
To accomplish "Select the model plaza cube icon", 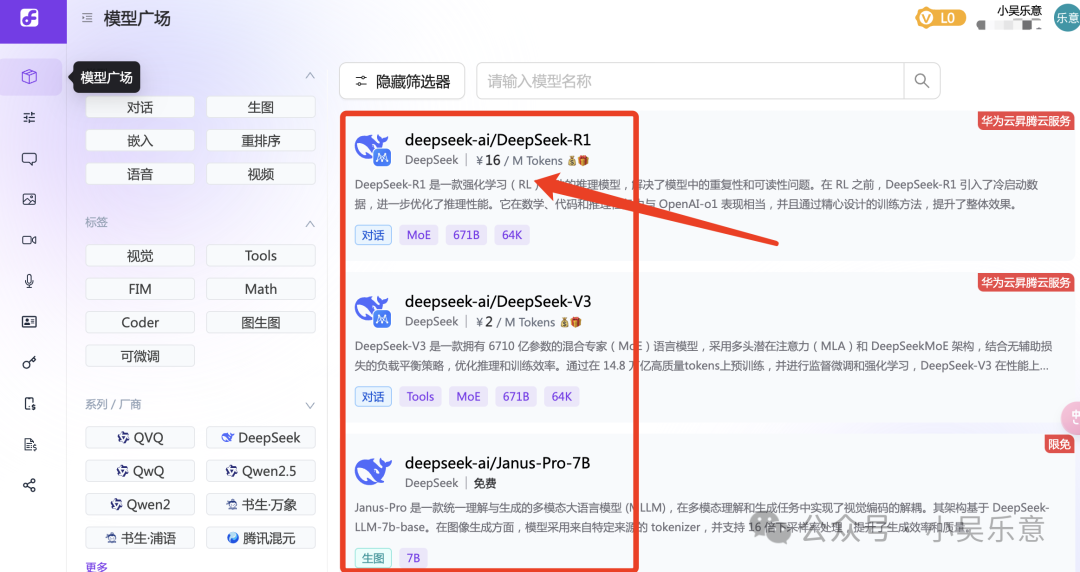I will tap(29, 76).
